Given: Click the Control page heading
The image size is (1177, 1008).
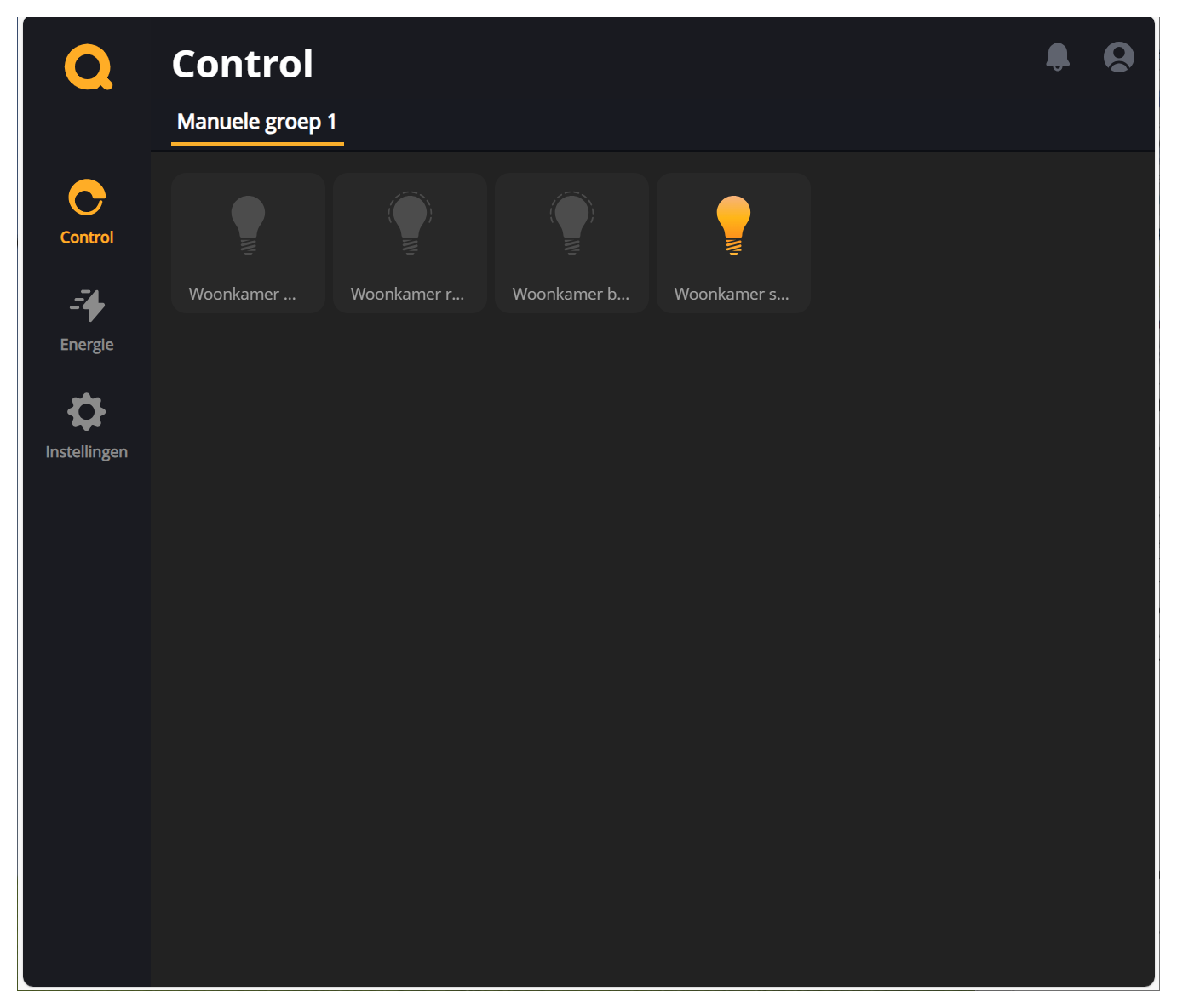Looking at the screenshot, I should click(243, 64).
